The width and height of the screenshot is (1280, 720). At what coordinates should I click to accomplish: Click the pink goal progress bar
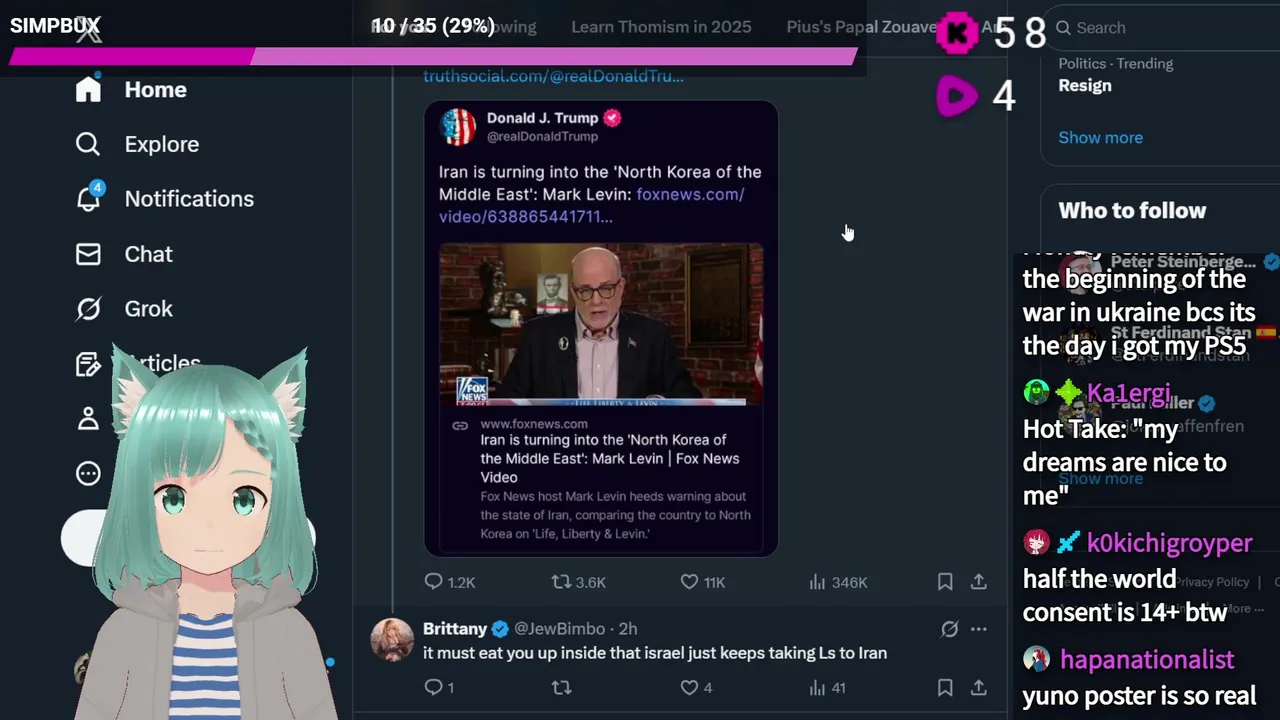[x=433, y=57]
